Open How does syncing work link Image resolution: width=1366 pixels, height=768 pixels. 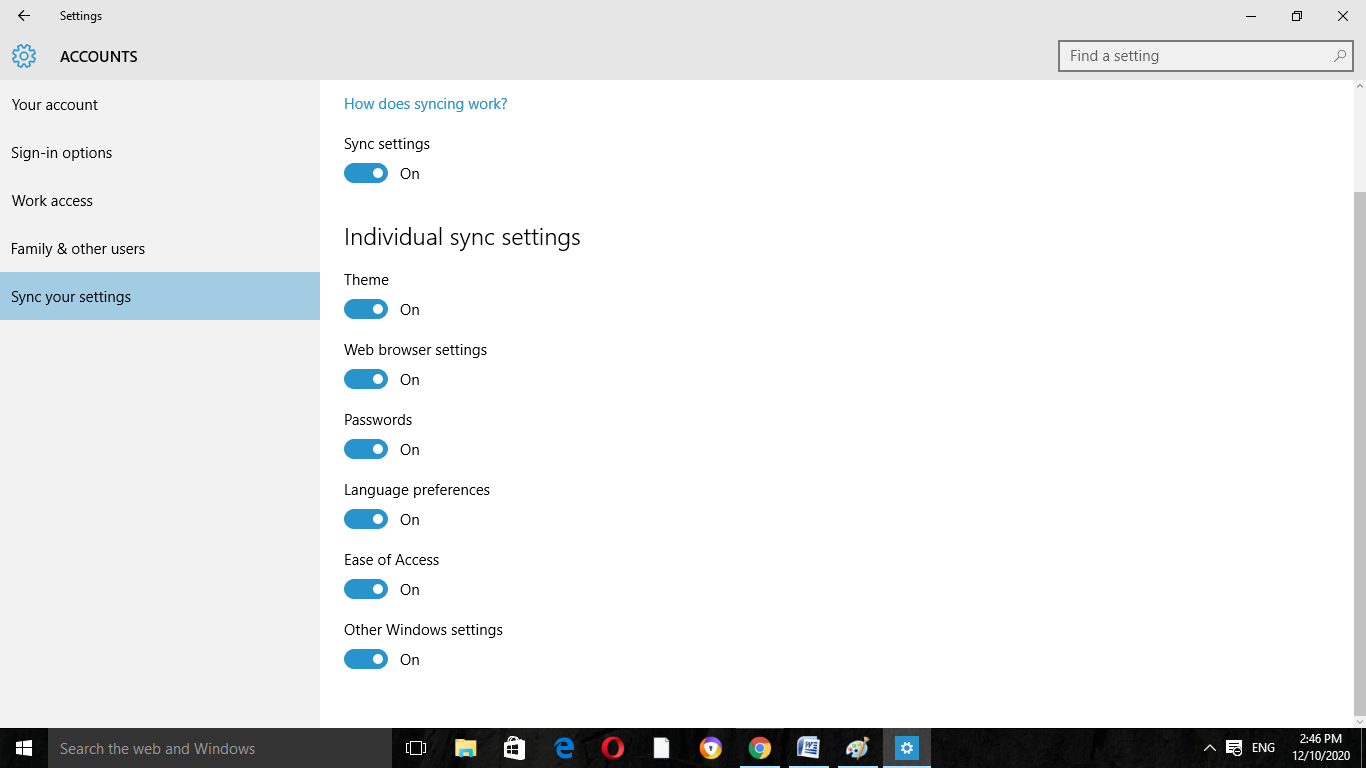(x=425, y=104)
